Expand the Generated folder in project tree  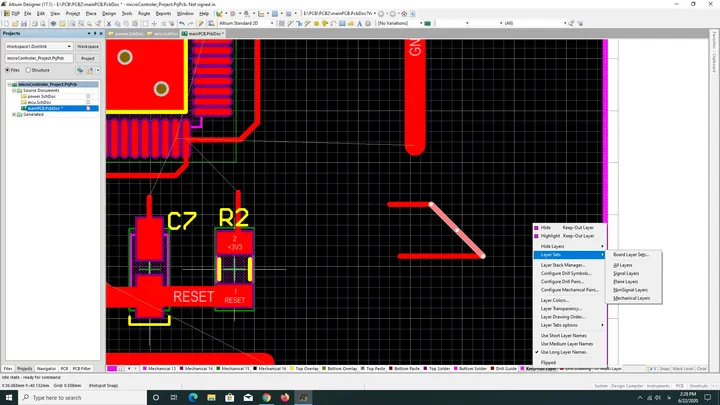[x=14, y=114]
